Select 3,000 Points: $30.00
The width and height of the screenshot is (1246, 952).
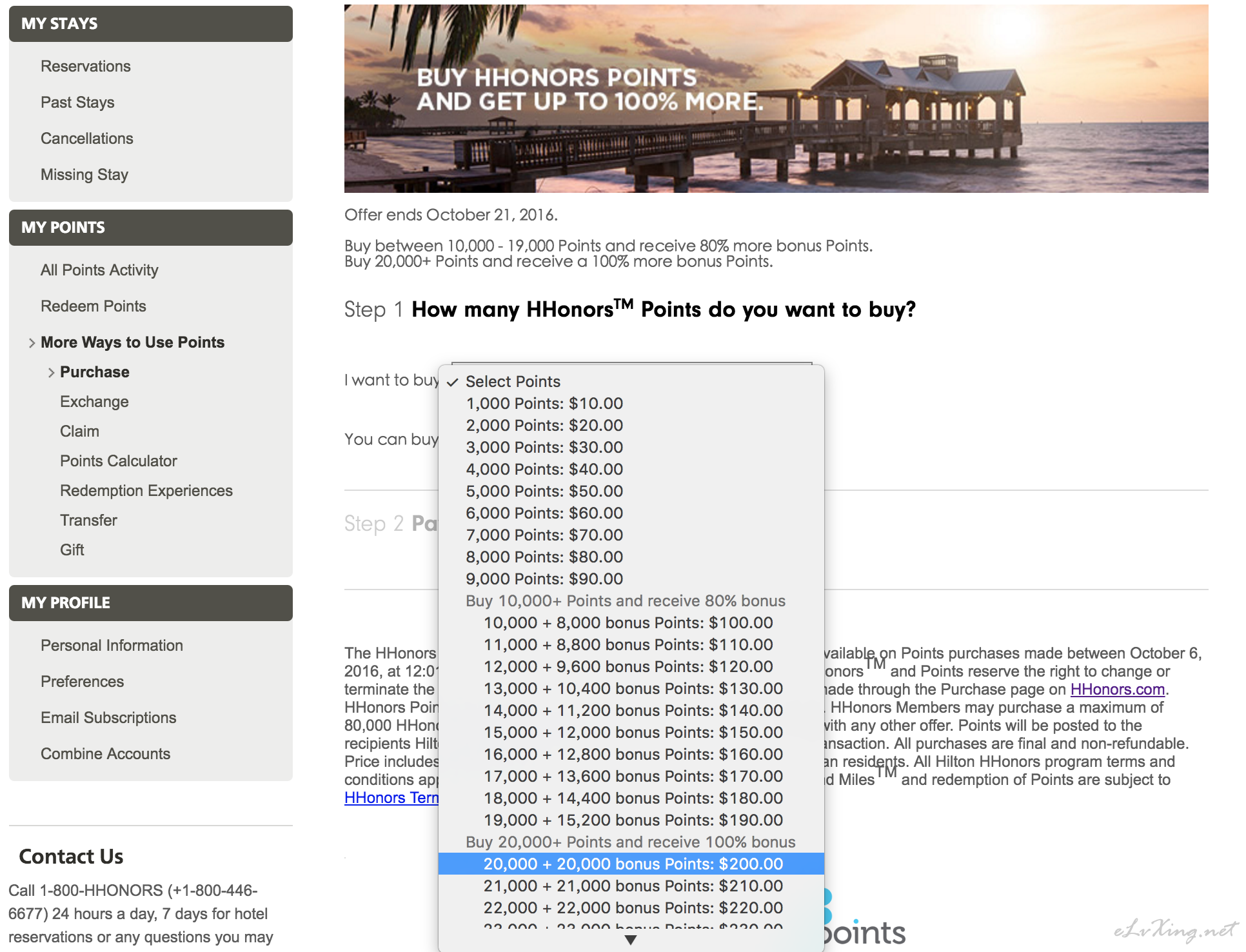pos(631,448)
